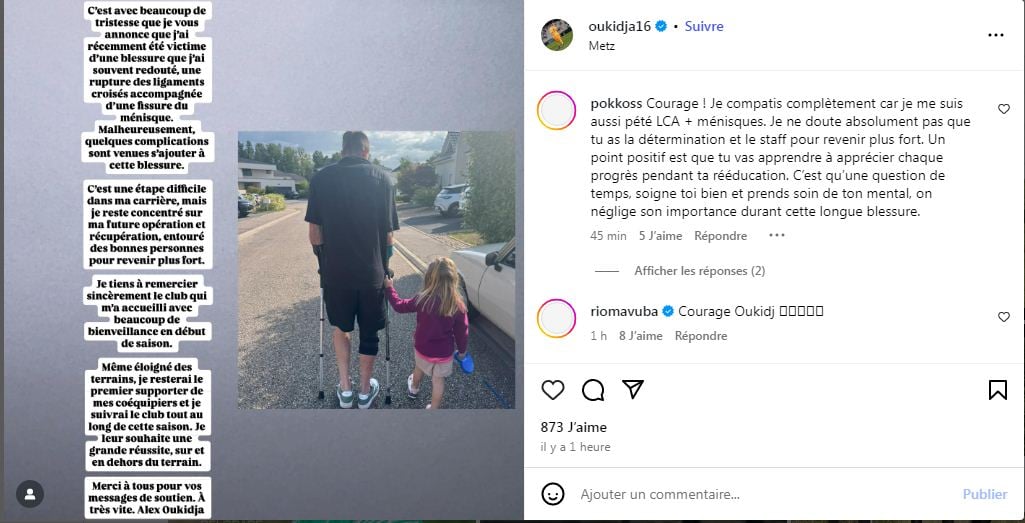Reply to pokkoss's comment with Répondre
This screenshot has height=523, width=1025.
pyautogui.click(x=720, y=236)
